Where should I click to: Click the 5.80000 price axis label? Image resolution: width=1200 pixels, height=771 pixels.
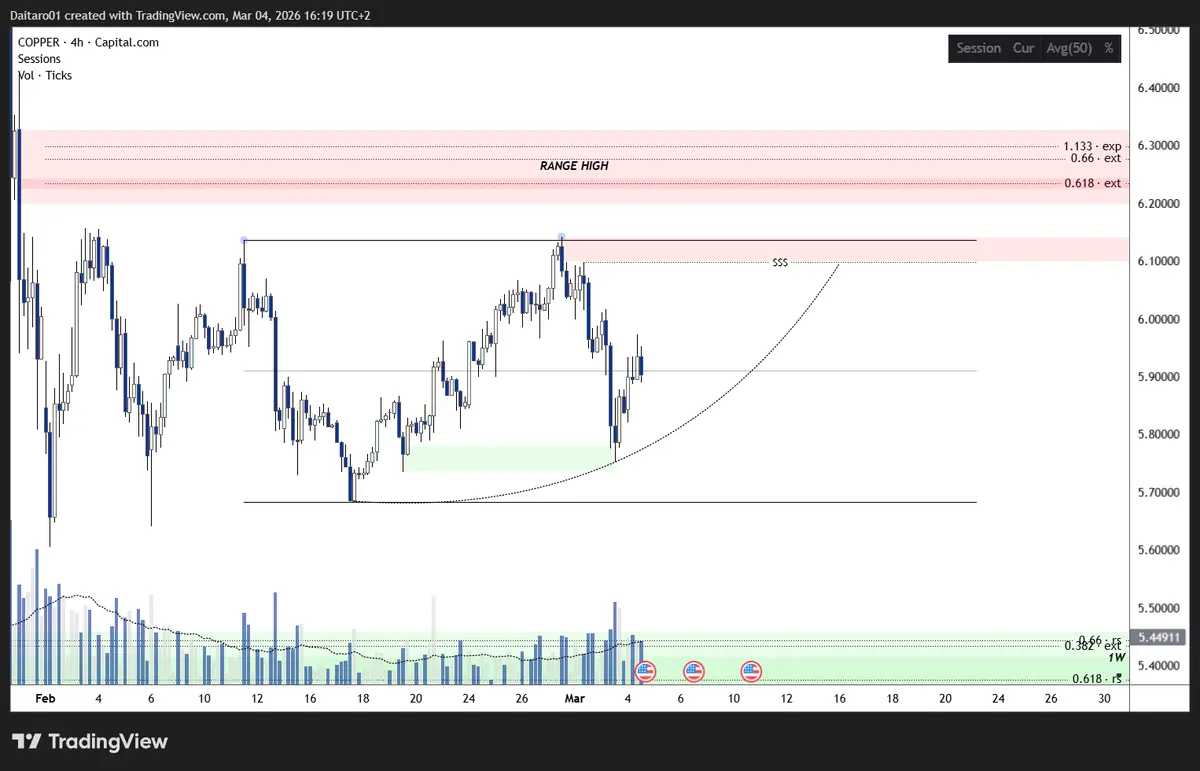pos(1160,435)
